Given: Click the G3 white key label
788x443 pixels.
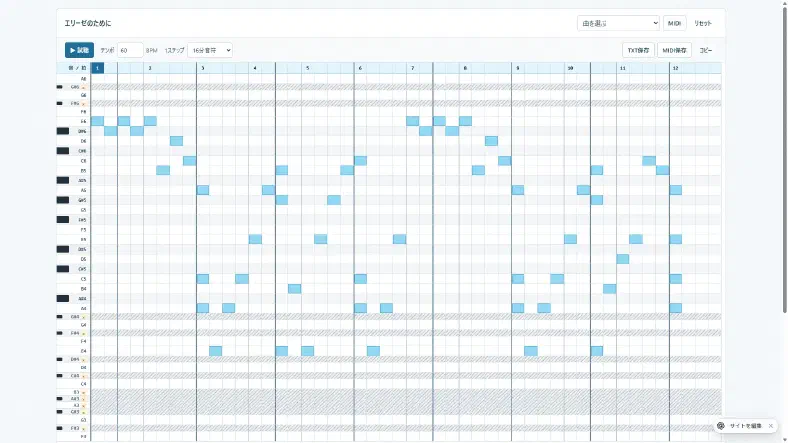Looking at the screenshot, I should coord(83,420).
